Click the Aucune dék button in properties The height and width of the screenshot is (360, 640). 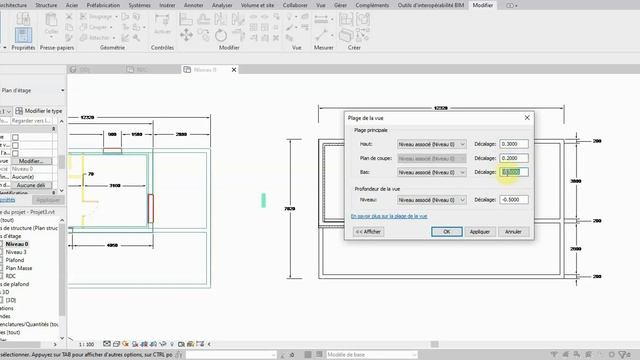[x=31, y=185]
